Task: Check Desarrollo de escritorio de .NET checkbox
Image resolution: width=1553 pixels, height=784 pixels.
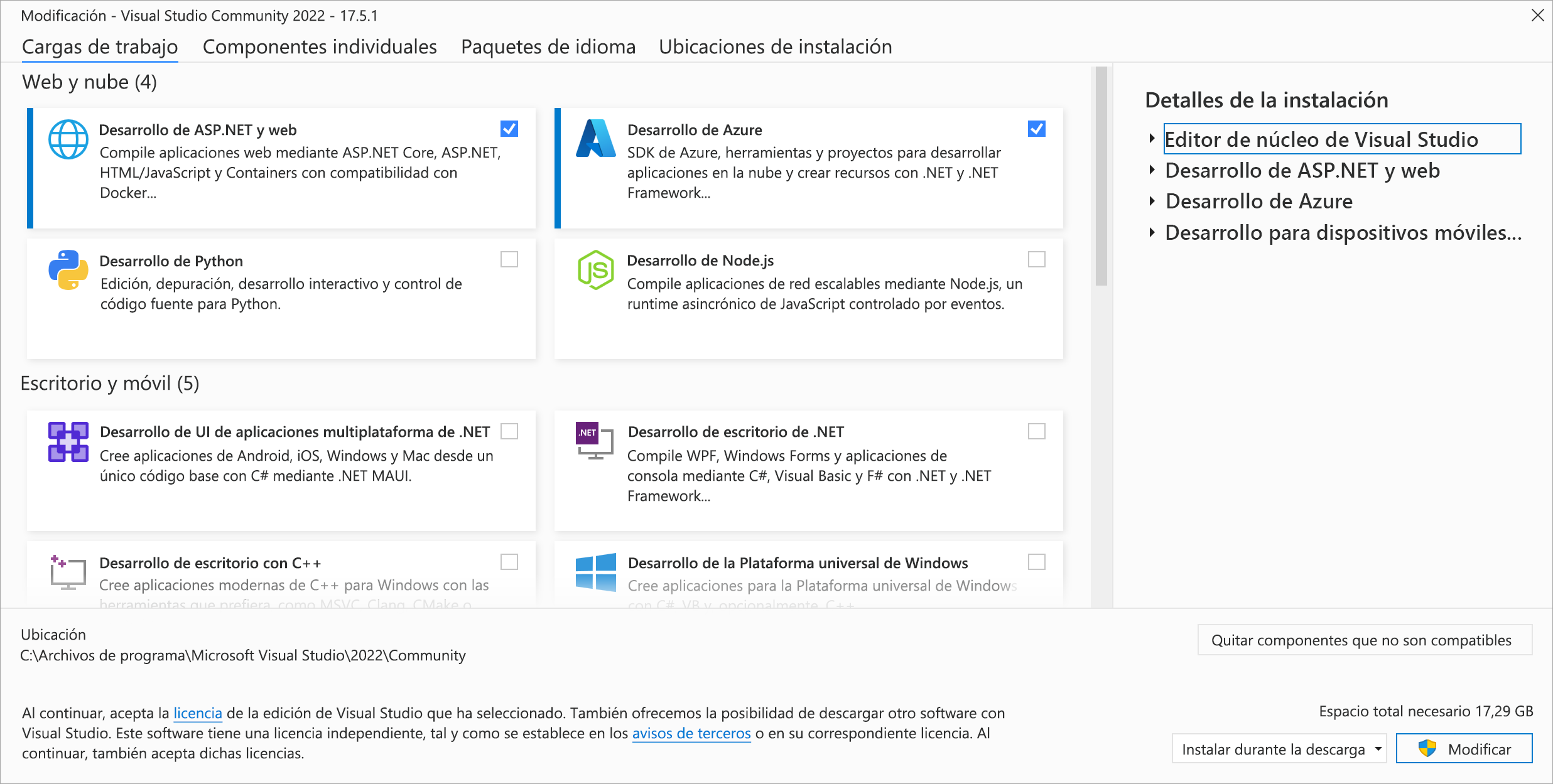Action: tap(1037, 431)
